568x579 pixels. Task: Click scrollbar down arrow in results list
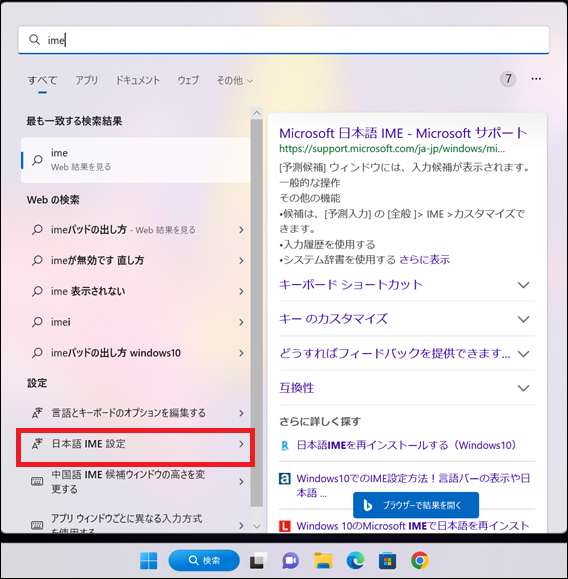click(257, 526)
